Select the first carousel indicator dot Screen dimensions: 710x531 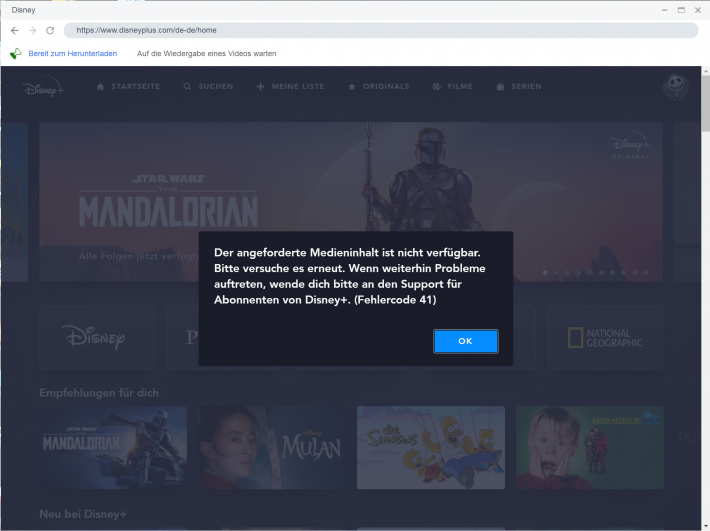[x=545, y=273]
